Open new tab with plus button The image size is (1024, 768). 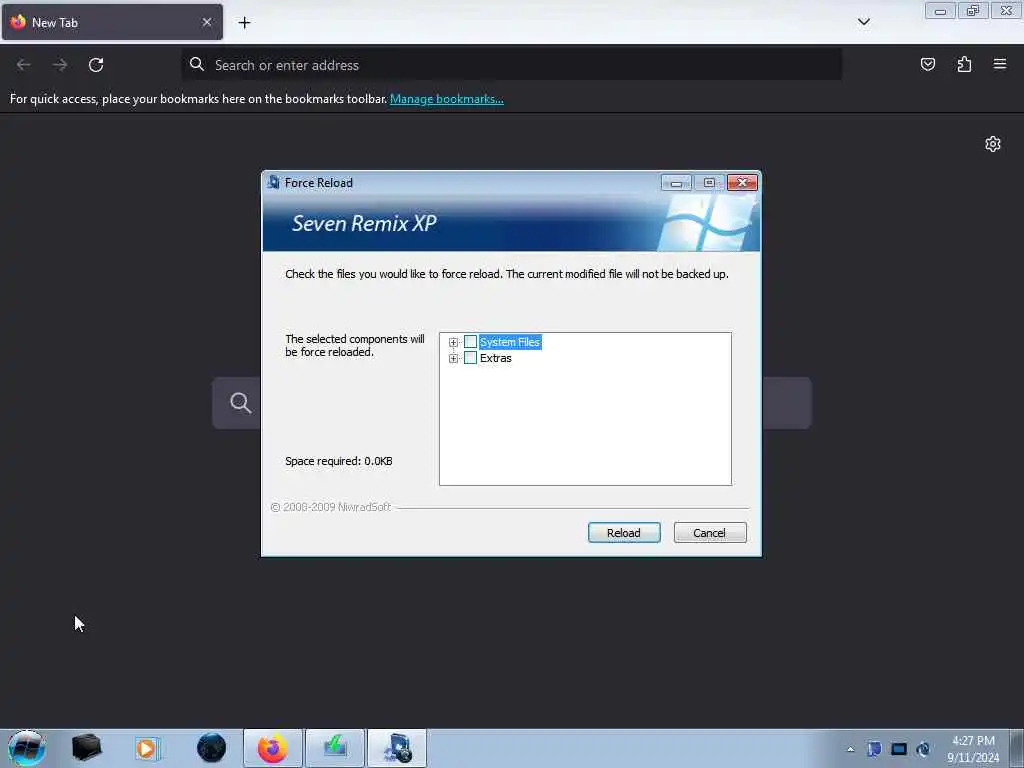point(244,23)
